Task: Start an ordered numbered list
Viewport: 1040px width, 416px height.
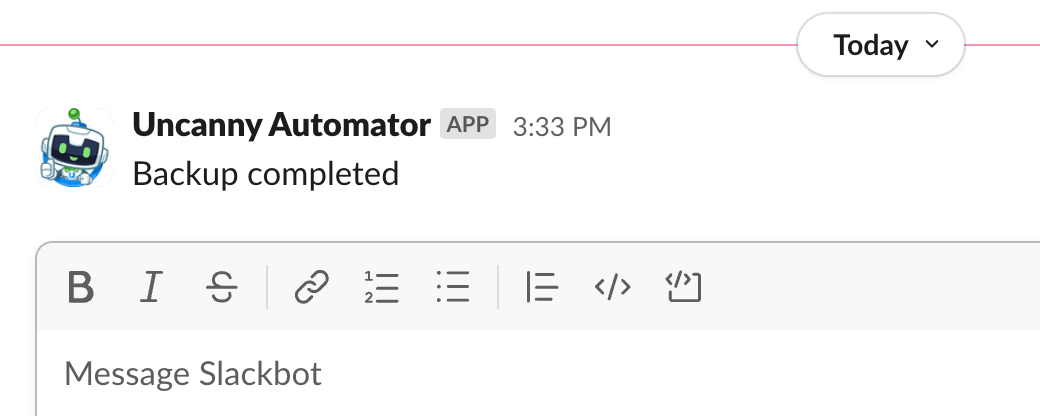Action: click(x=382, y=288)
